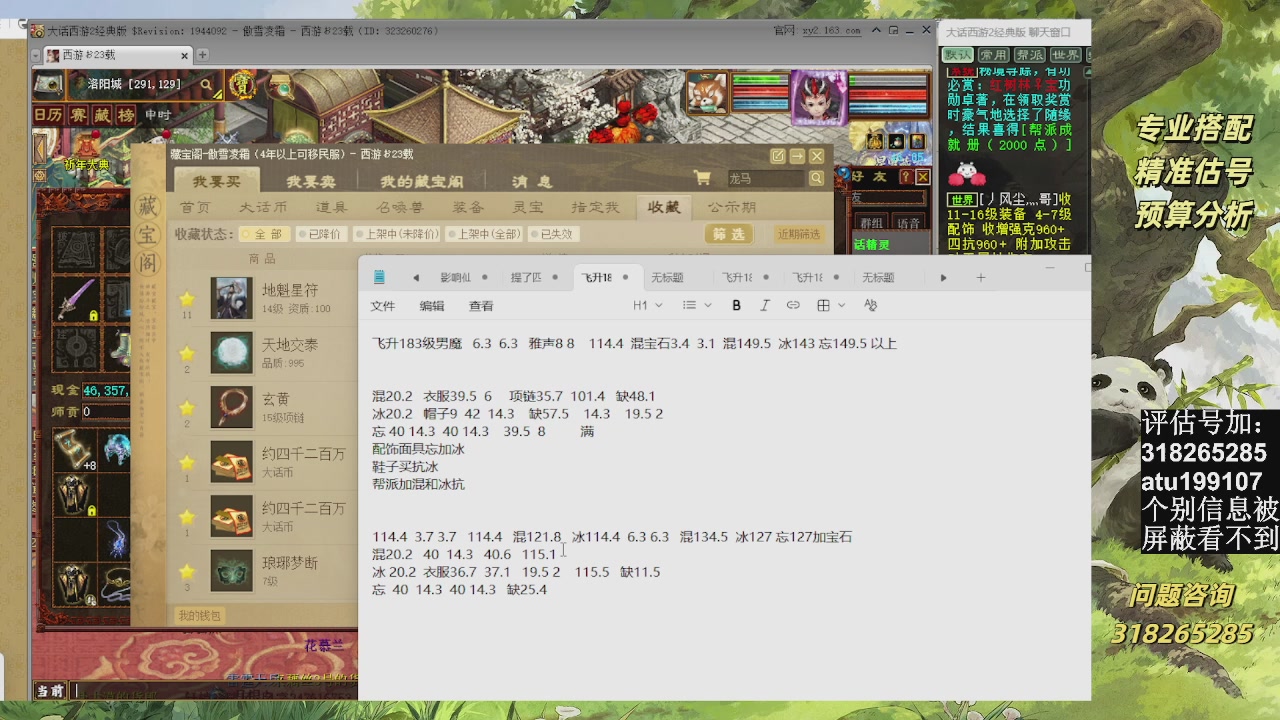Viewport: 1280px width, 720px height.
Task: Click the shopping cart icon in 藏宝阁
Action: tap(702, 178)
